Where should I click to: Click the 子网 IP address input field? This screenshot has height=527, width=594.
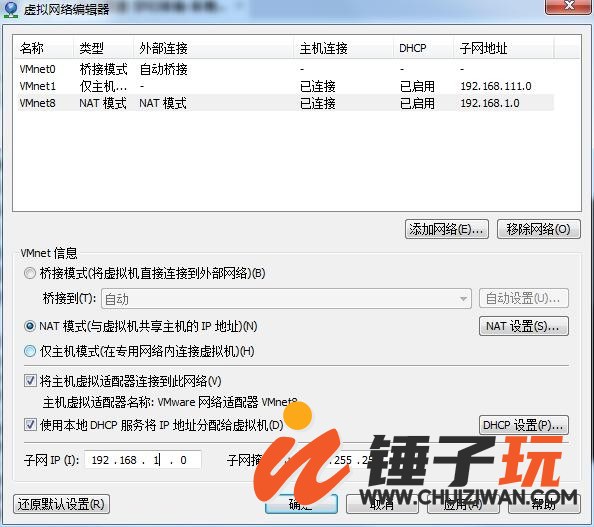tap(143, 460)
